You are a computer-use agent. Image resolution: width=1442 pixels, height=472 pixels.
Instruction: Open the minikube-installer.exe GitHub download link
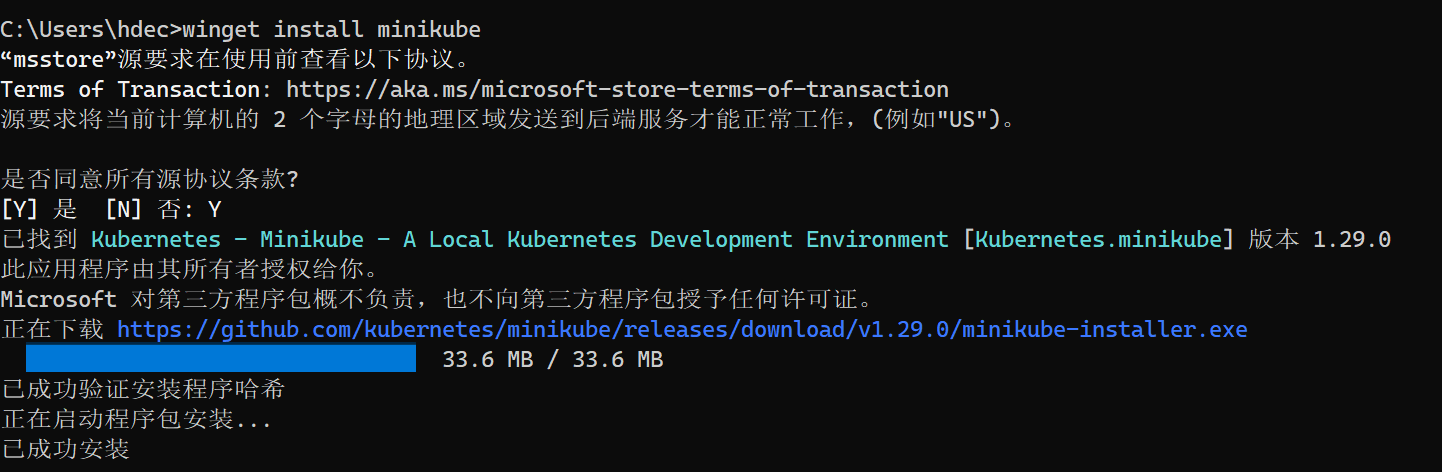[x=682, y=329]
